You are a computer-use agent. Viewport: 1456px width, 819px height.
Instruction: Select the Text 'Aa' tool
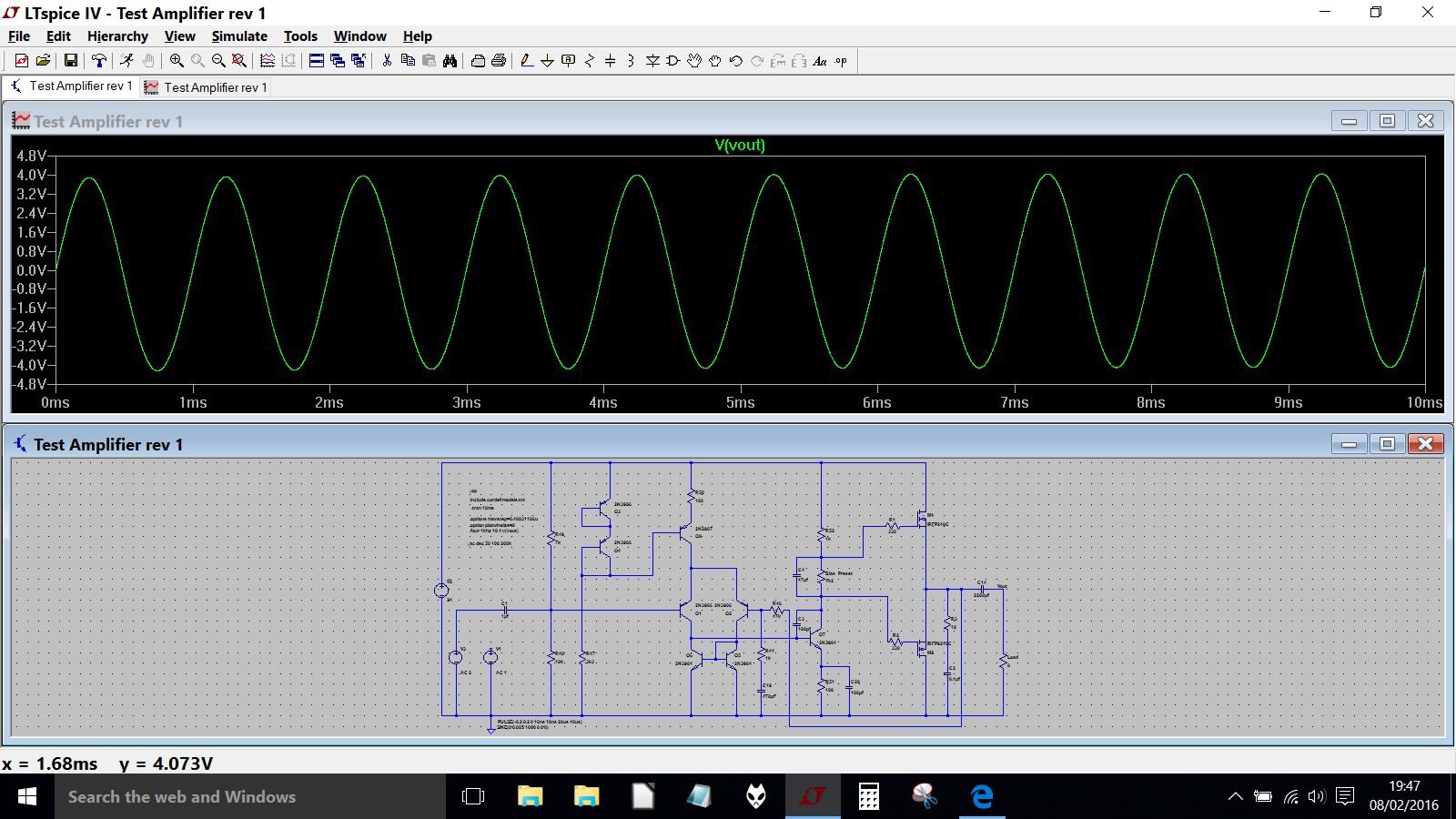[820, 61]
